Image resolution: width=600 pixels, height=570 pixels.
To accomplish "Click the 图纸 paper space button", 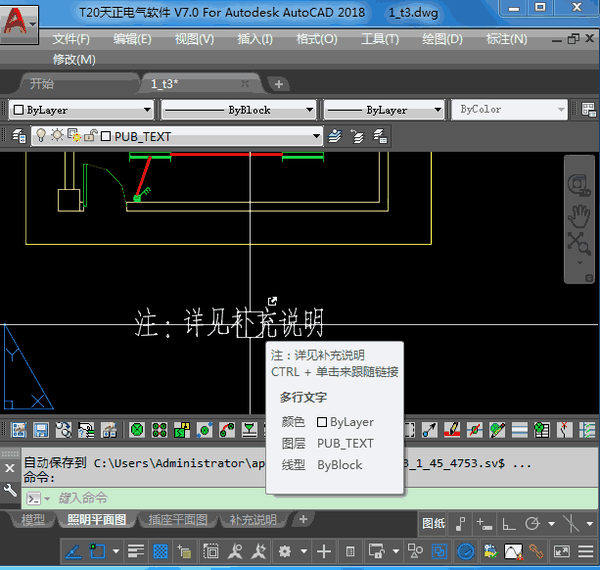I will pos(433,523).
